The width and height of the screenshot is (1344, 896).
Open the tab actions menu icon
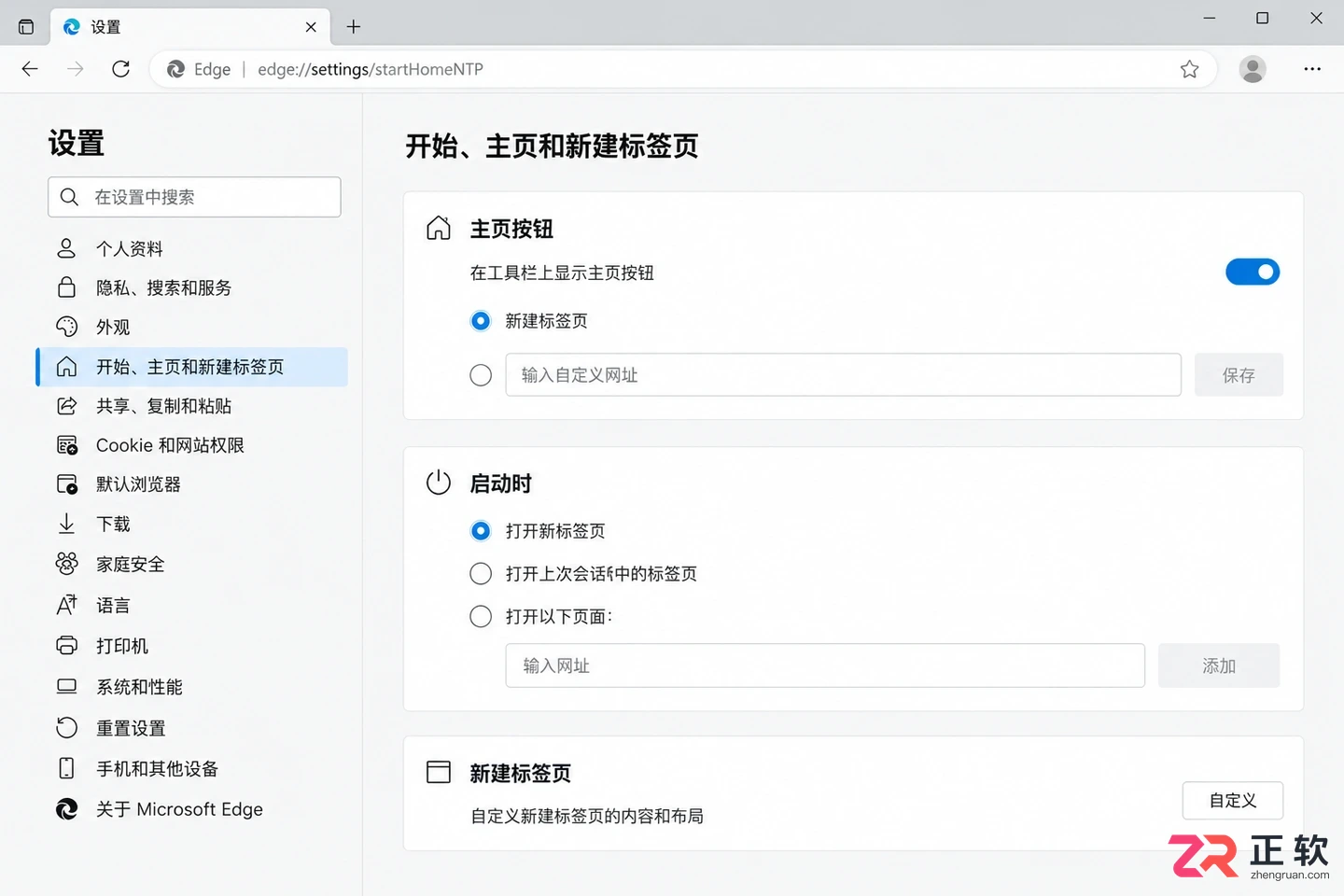[26, 27]
